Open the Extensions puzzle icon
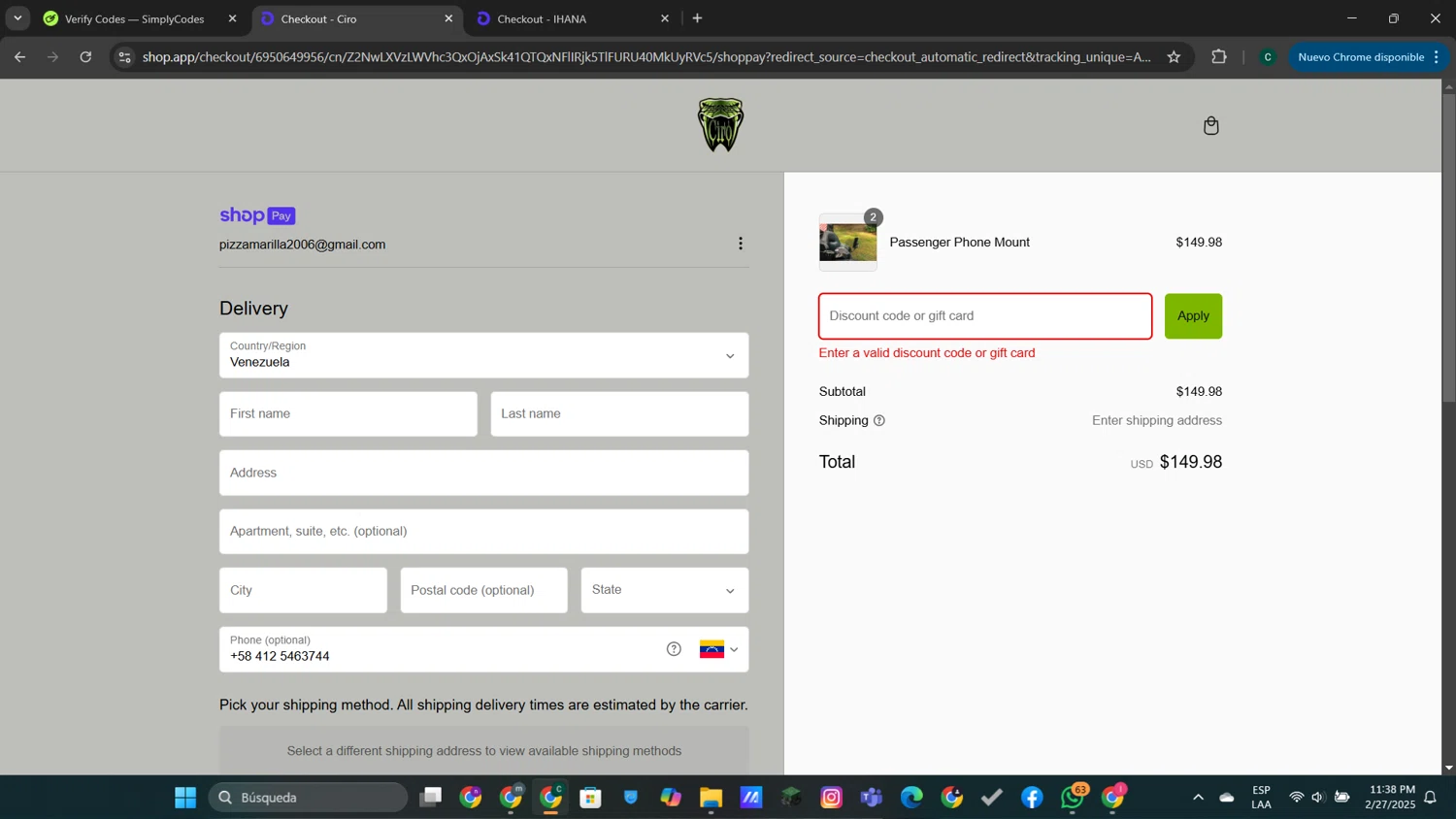This screenshot has width=1456, height=819. click(1219, 57)
